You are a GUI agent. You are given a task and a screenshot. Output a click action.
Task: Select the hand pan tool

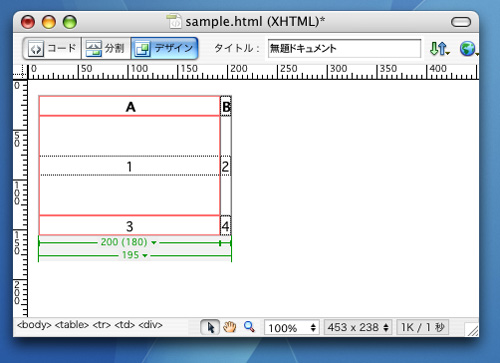tap(230, 327)
